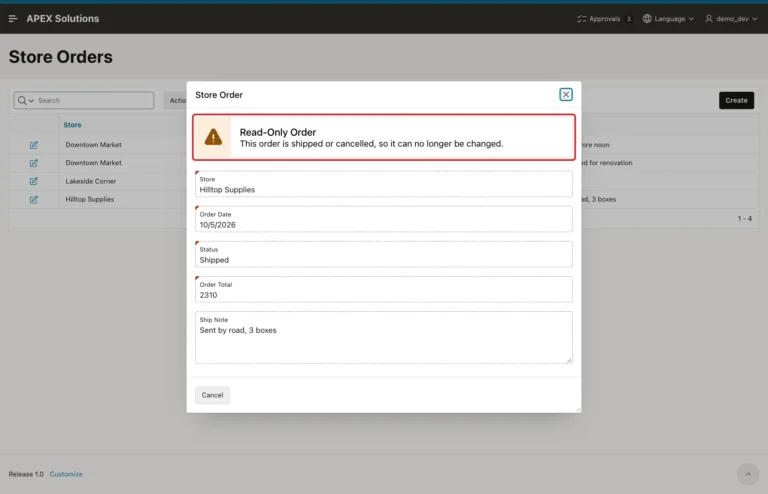Screen dimensions: 768x494
Task: Open the demo_dev user menu
Action: click(731, 19)
